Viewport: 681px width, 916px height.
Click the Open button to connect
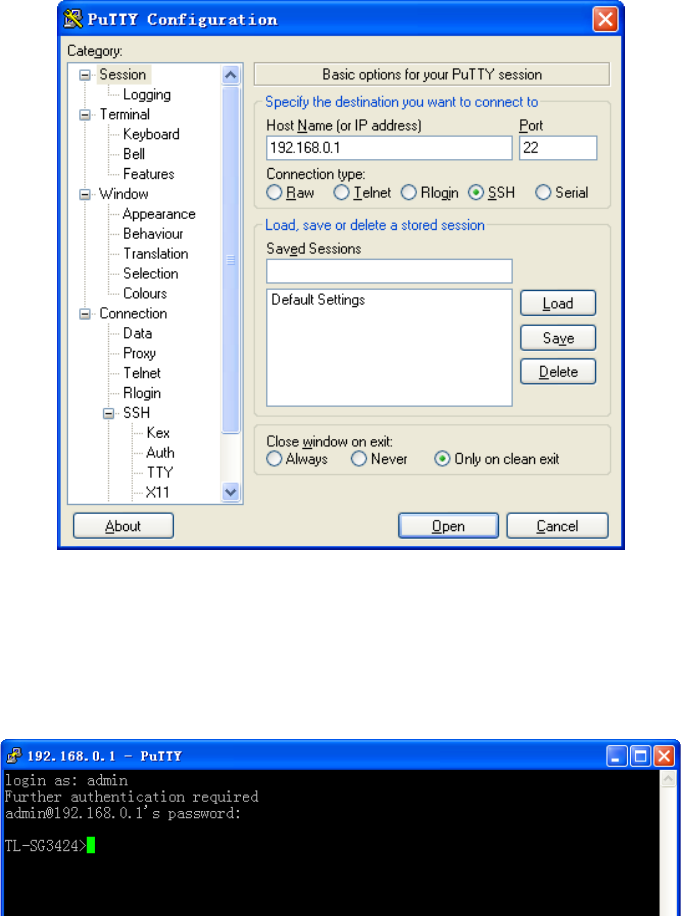coord(448,526)
